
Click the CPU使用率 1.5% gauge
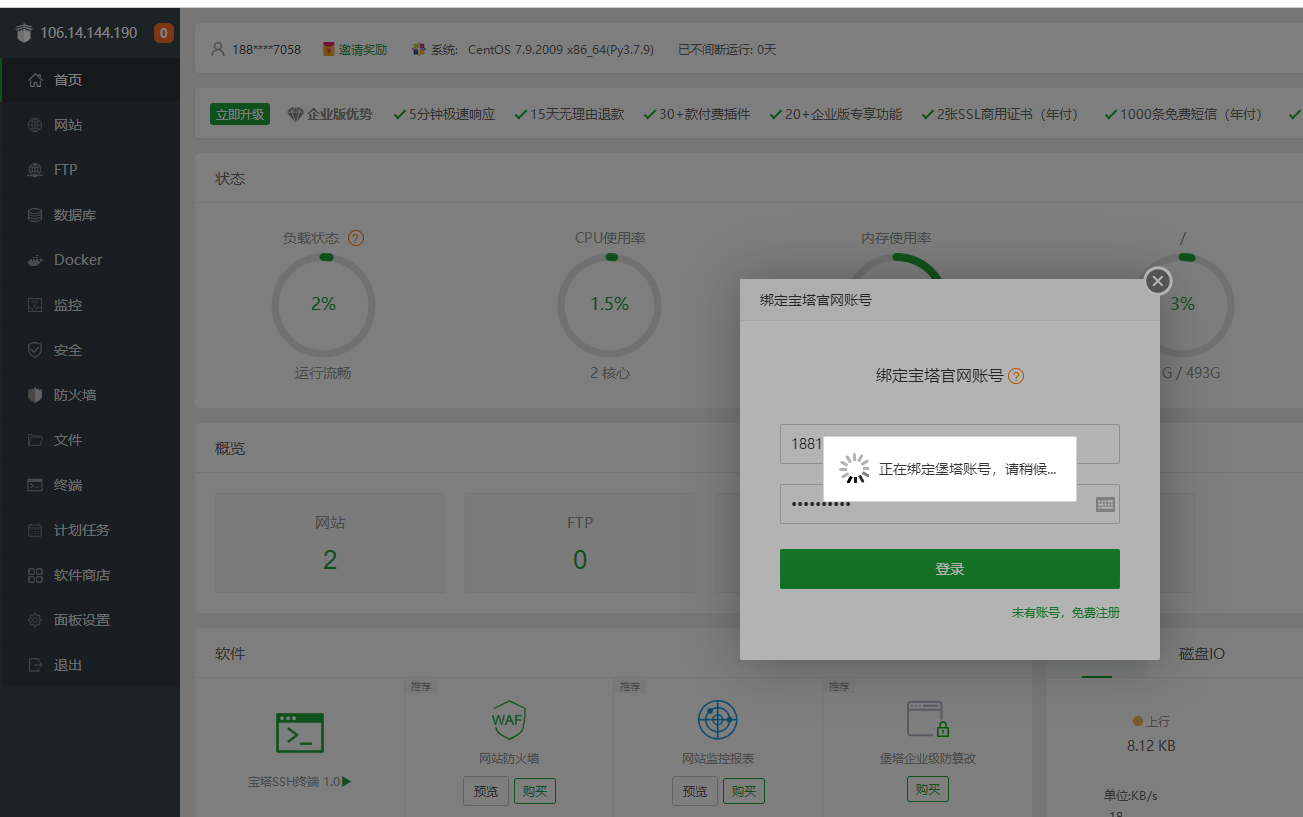pos(609,304)
